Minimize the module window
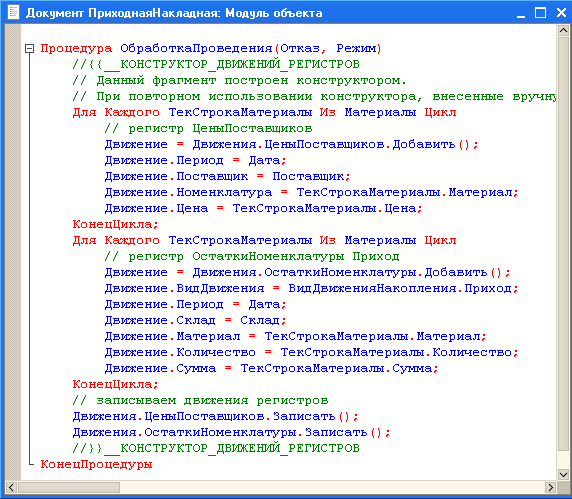This screenshot has width=572, height=499. tap(521, 13)
